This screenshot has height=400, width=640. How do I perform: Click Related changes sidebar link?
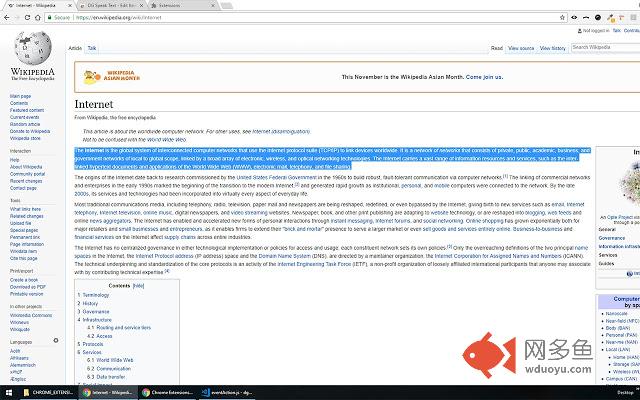point(27,216)
